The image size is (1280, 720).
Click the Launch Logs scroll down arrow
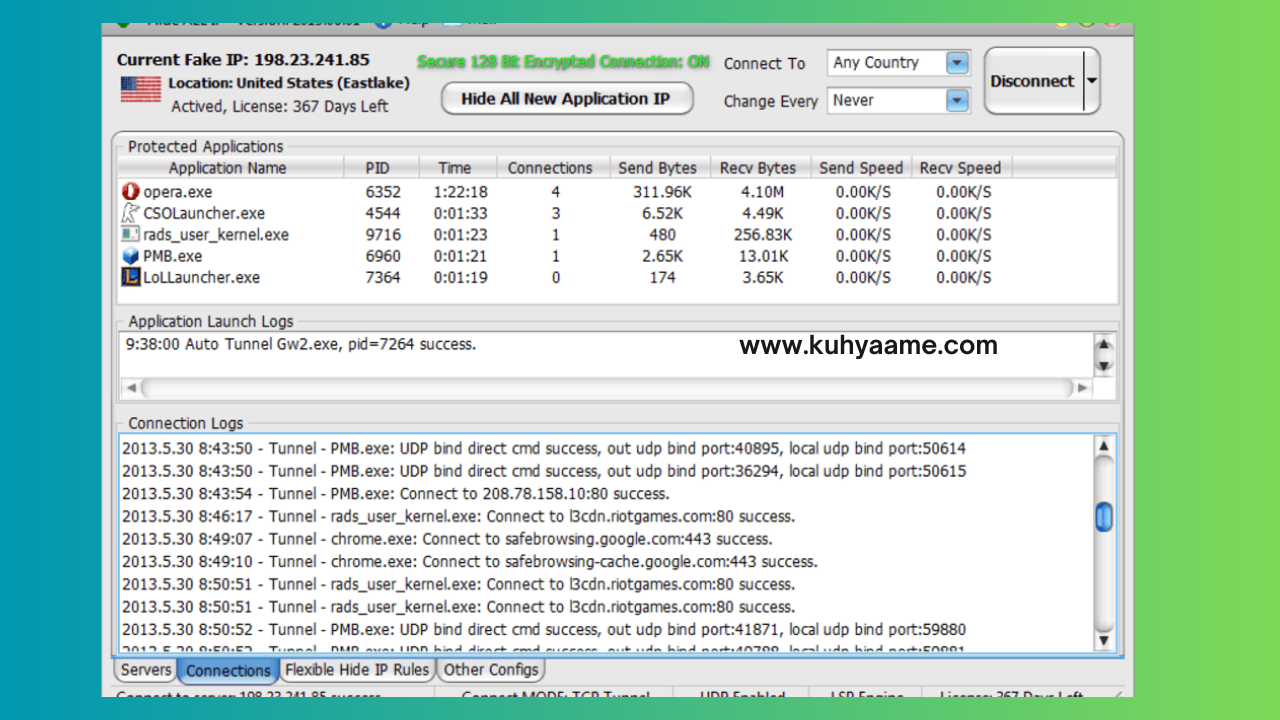[1104, 365]
